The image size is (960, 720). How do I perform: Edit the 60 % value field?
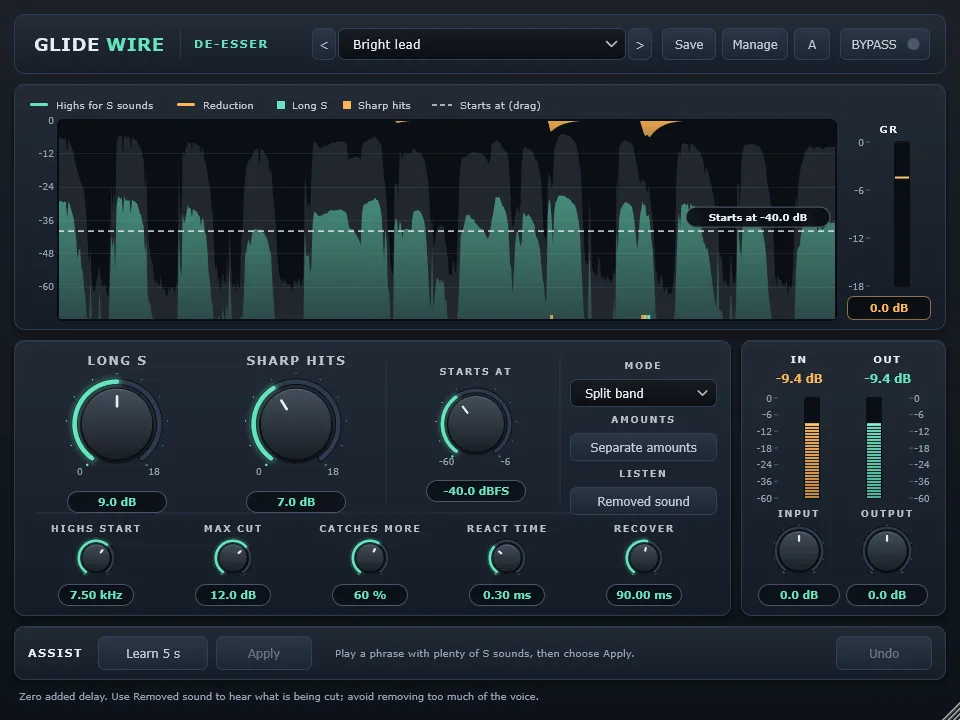370,595
